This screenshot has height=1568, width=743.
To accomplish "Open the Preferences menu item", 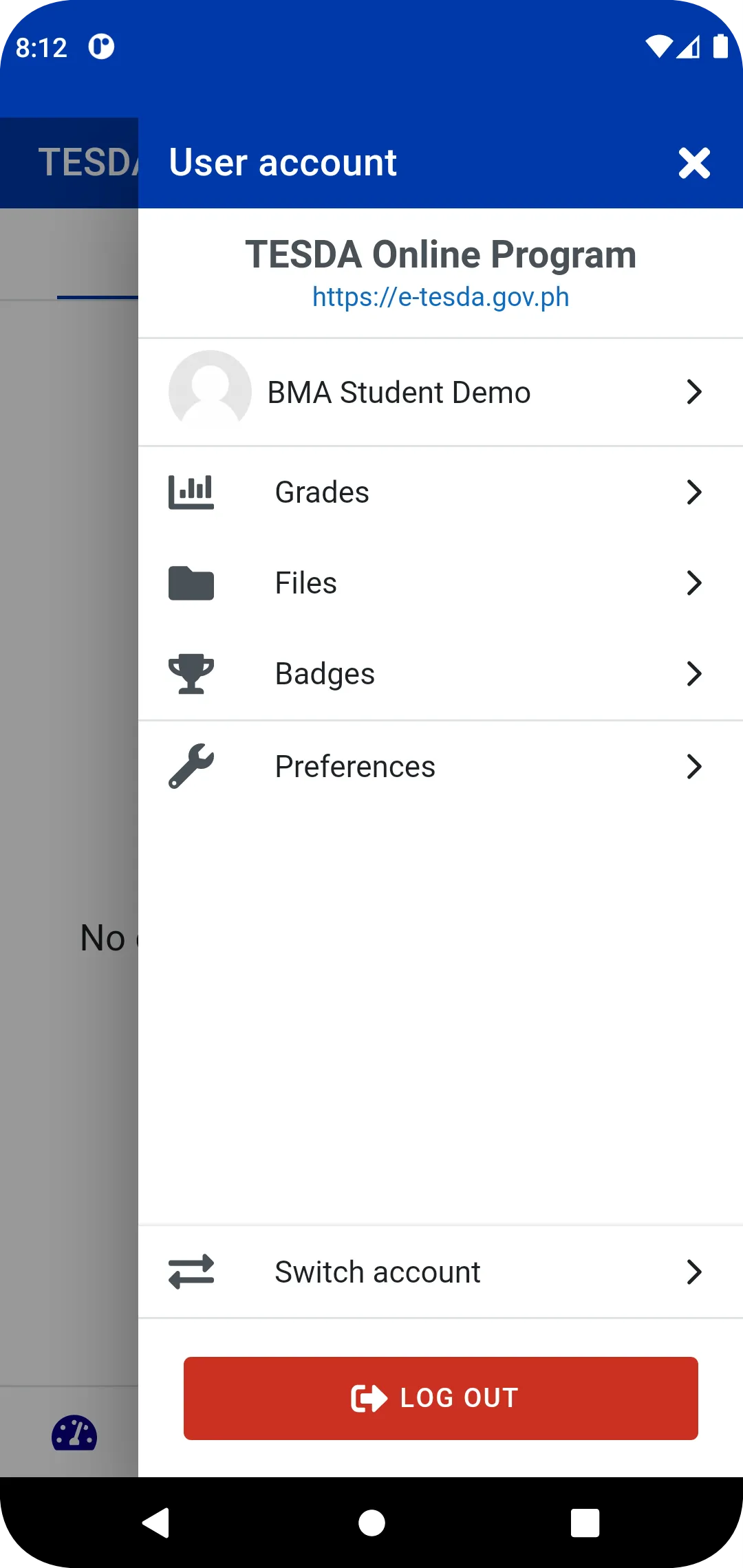I will point(355,766).
